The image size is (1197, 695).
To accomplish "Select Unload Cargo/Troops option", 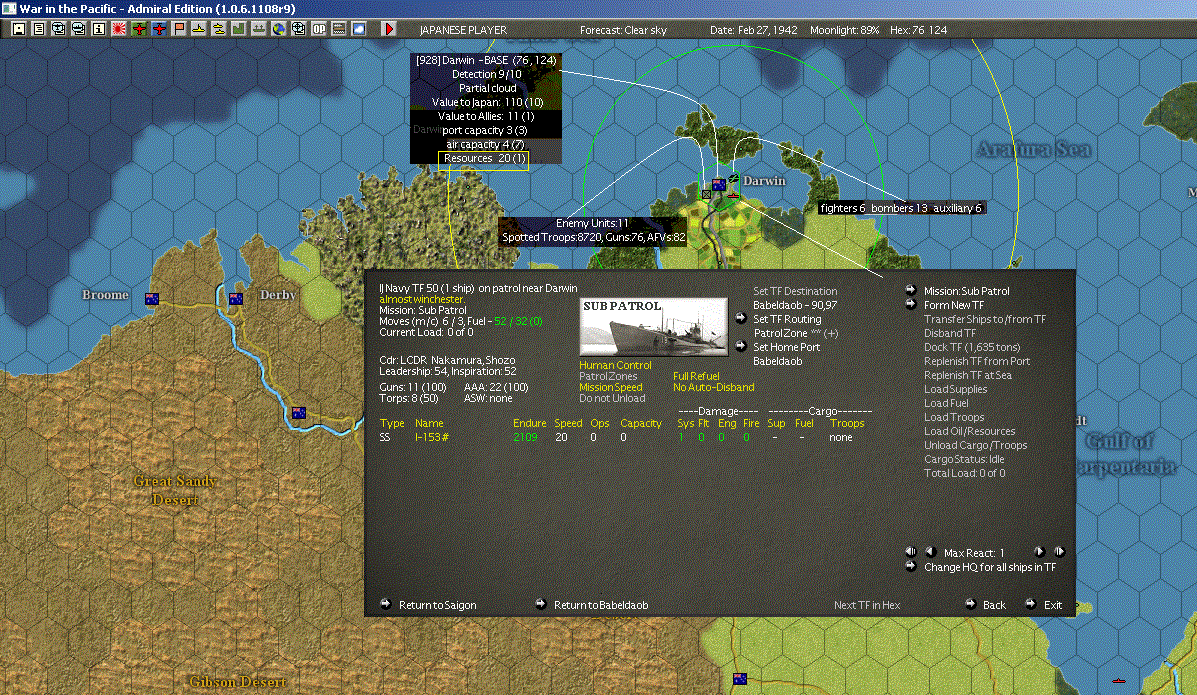I will (976, 445).
